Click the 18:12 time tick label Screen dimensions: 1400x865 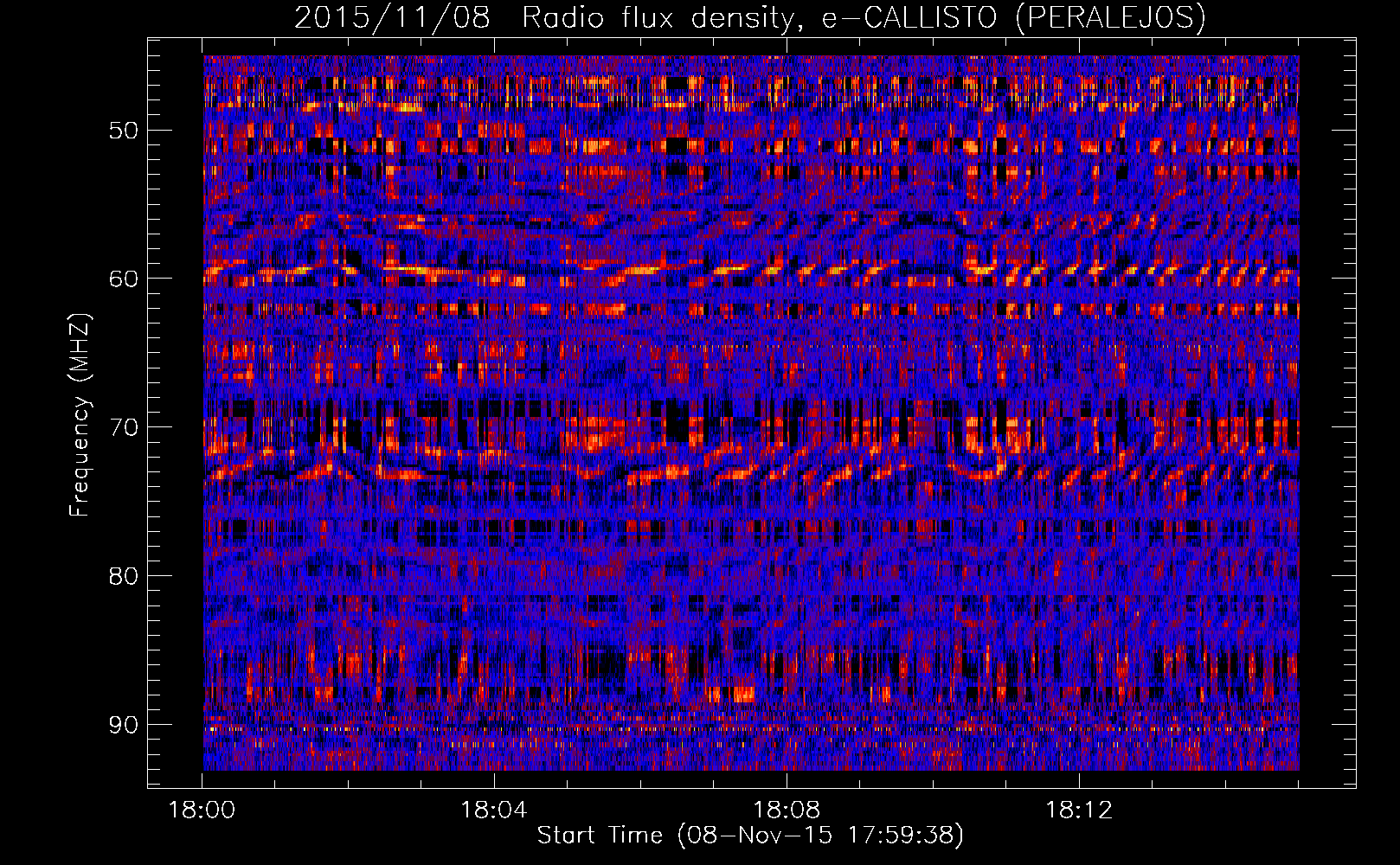point(1079,811)
